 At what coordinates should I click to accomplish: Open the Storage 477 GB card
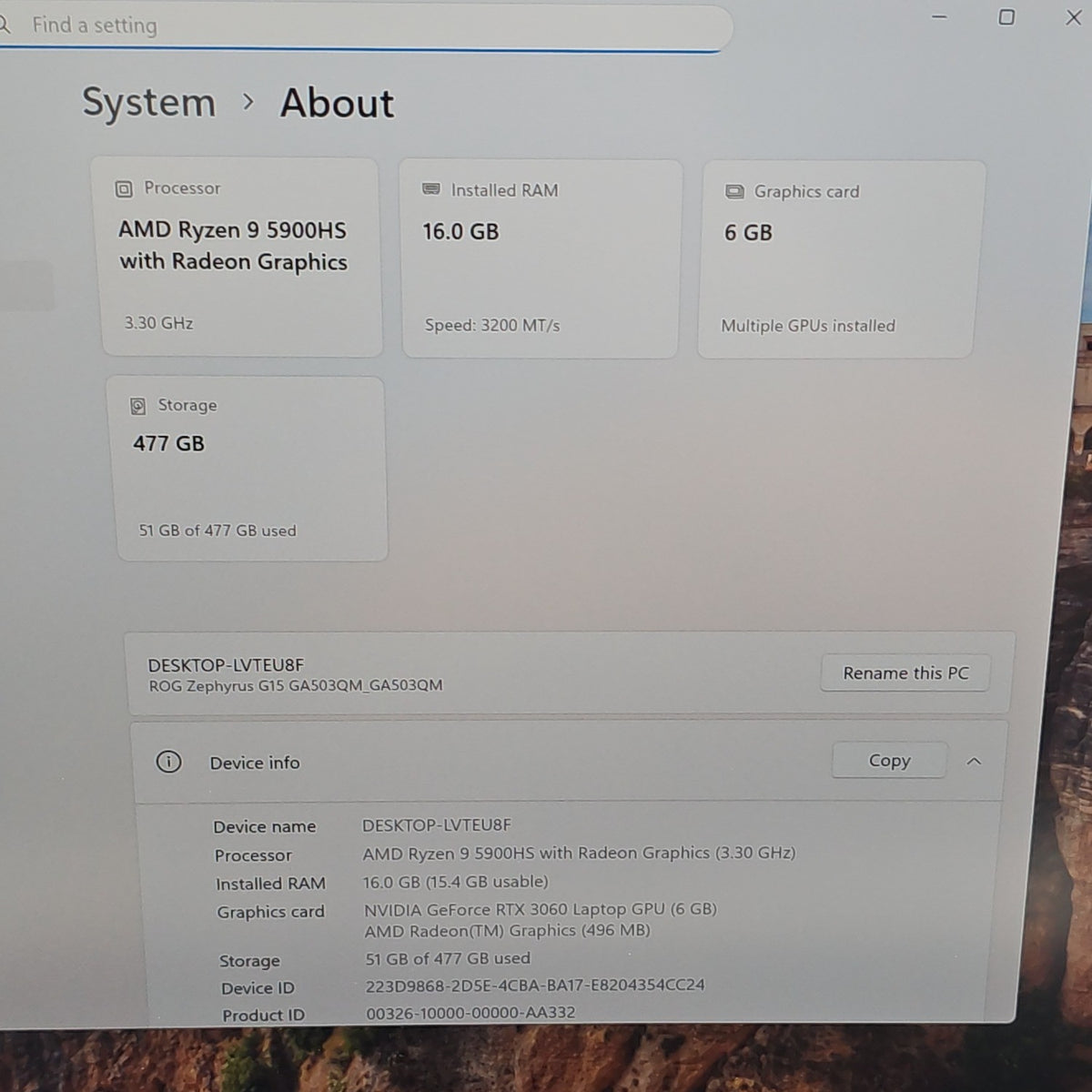coord(248,469)
